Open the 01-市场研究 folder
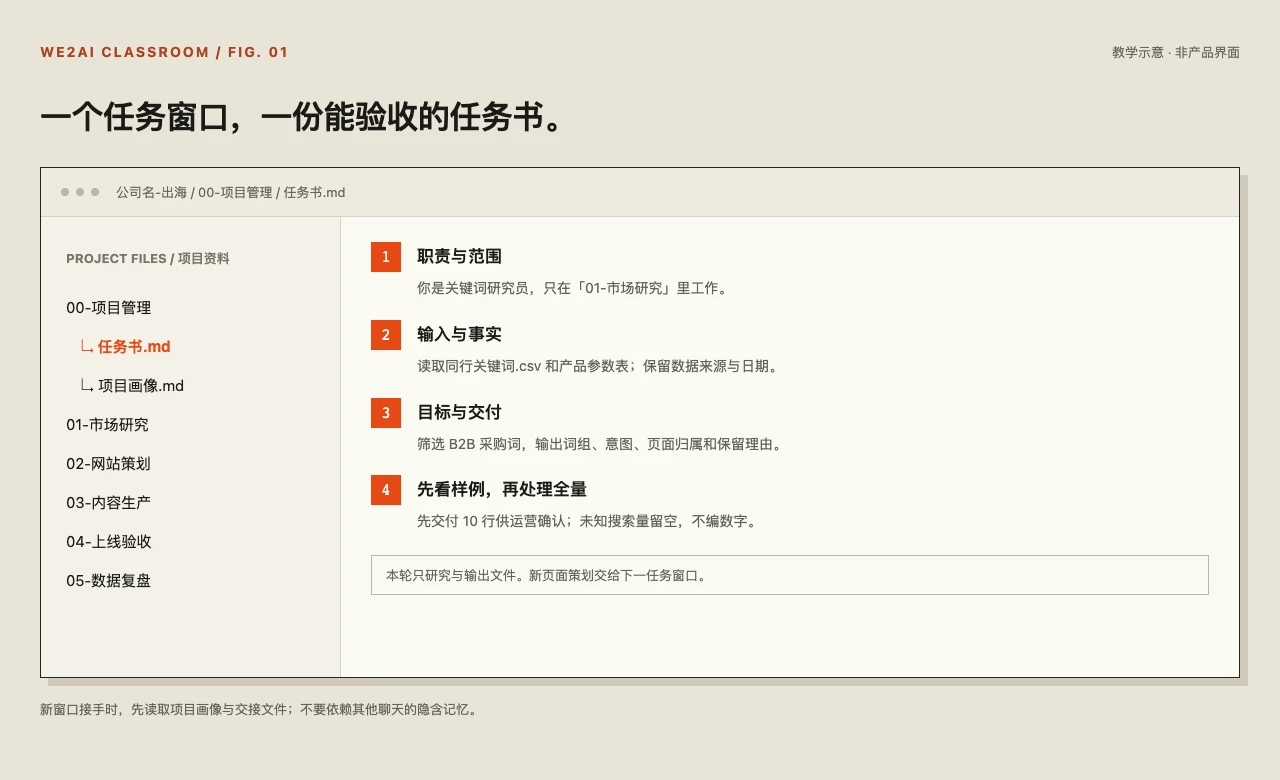Viewport: 1280px width, 780px height. pos(107,425)
